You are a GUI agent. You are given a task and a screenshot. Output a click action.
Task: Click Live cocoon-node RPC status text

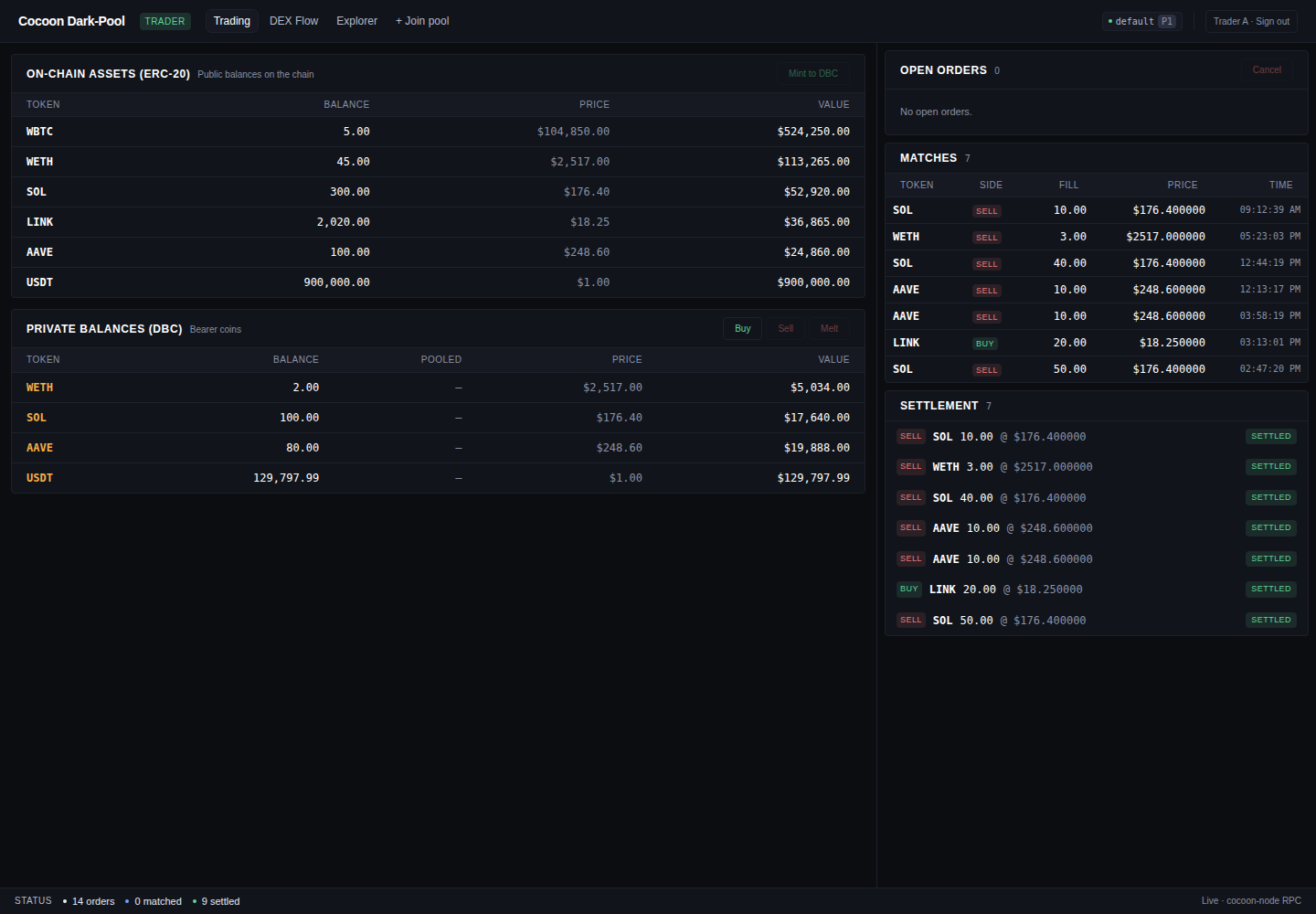click(1251, 901)
